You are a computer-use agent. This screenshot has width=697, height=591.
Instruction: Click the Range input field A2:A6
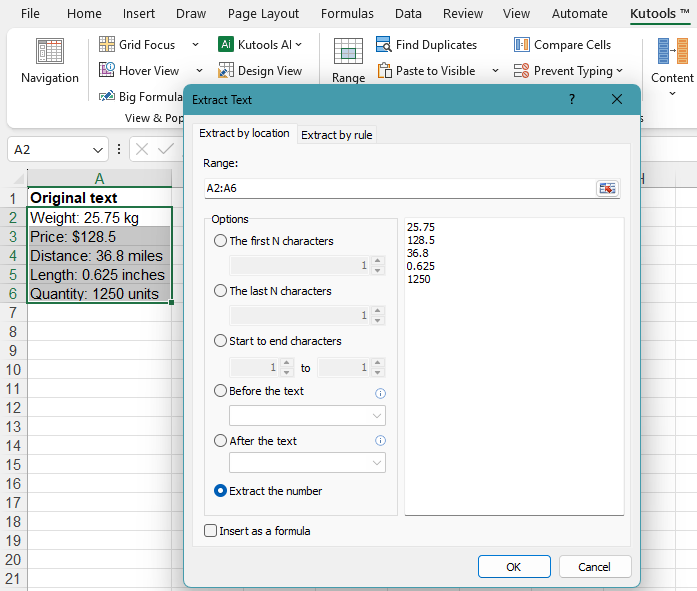[399, 188]
